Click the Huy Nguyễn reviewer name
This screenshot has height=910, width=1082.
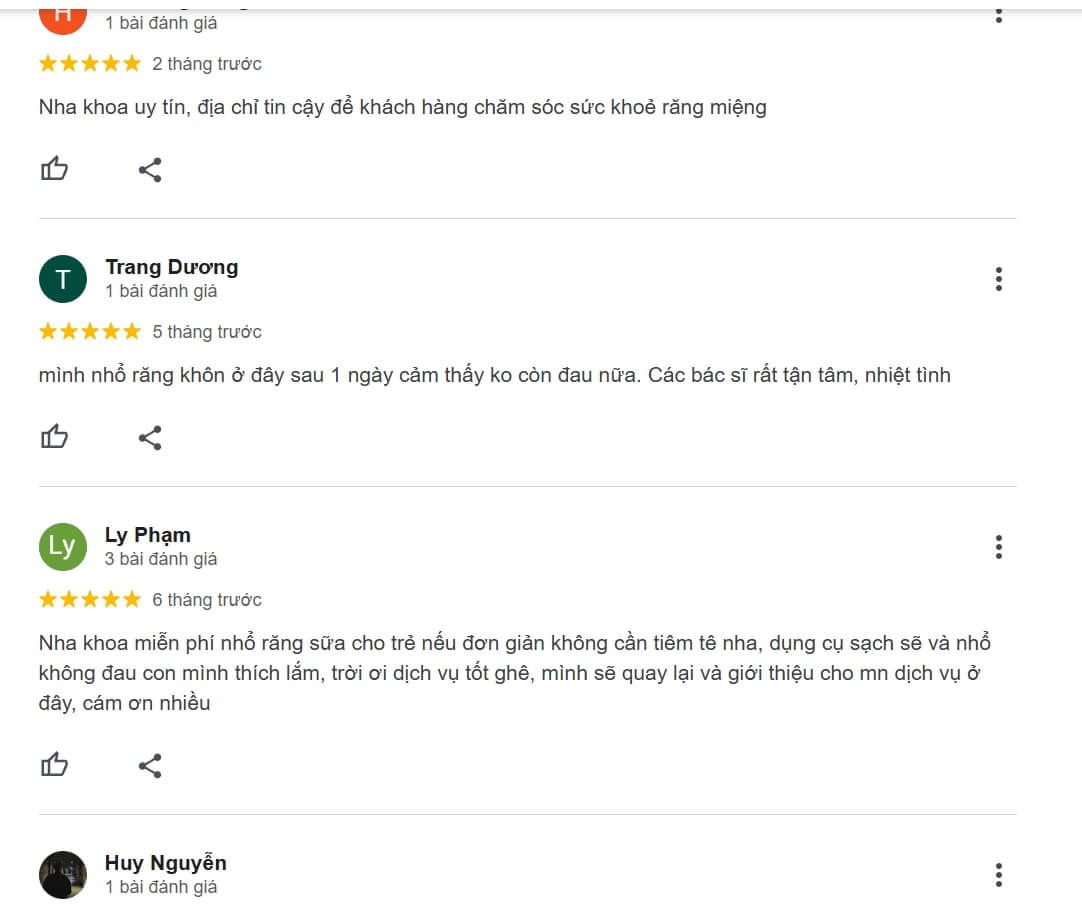pyautogui.click(x=165, y=863)
